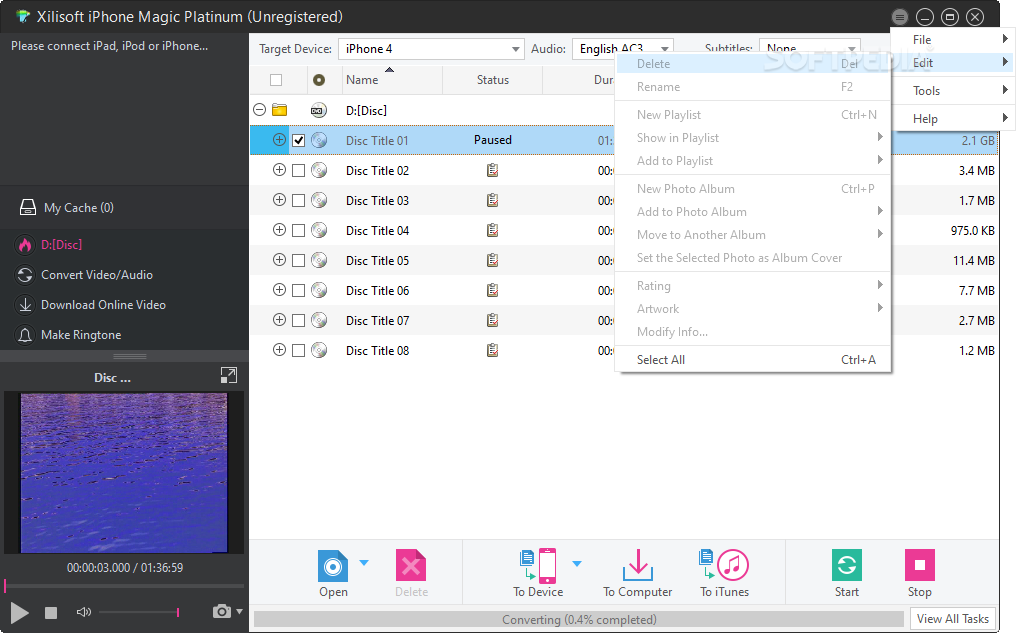Click Disc Title 08 status clipboard icon
The height and width of the screenshot is (633, 1016).
[x=492, y=351]
